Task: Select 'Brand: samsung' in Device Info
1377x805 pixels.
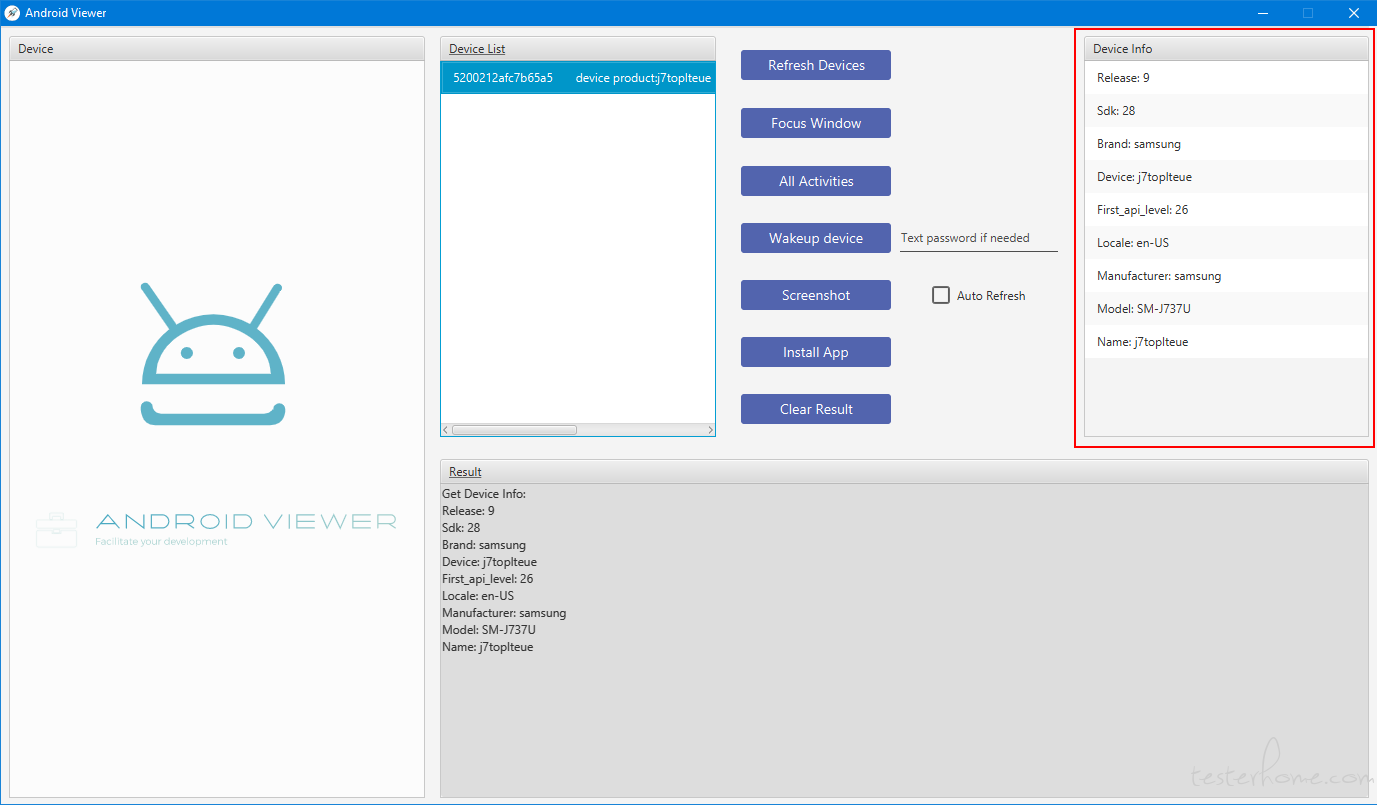Action: pos(1226,144)
